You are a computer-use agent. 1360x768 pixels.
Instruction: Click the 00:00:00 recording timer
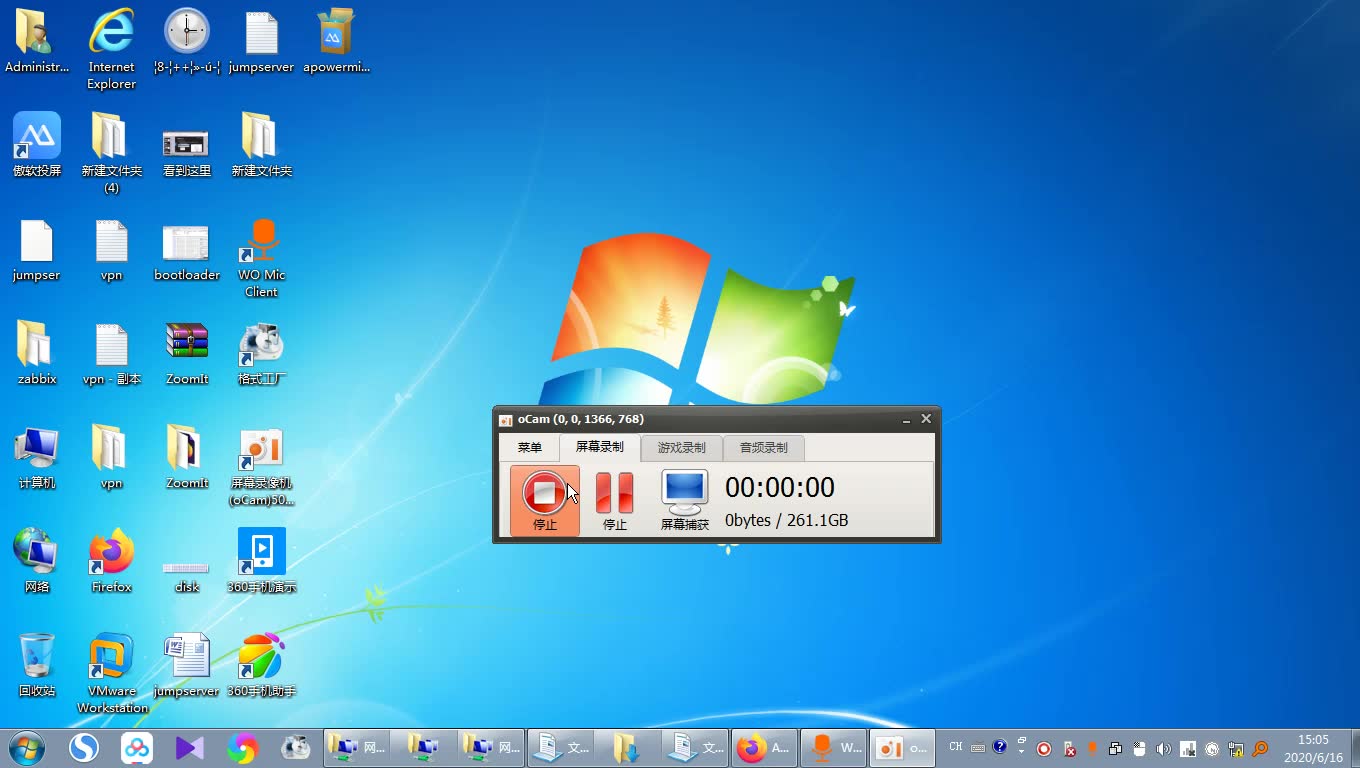click(x=780, y=488)
